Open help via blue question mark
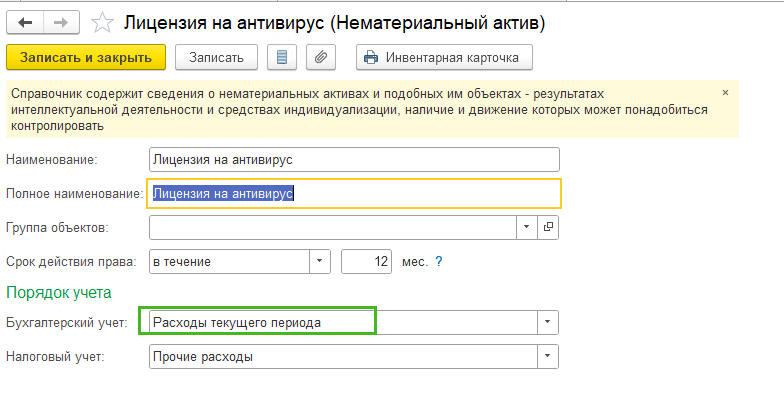The width and height of the screenshot is (784, 398). point(438,262)
